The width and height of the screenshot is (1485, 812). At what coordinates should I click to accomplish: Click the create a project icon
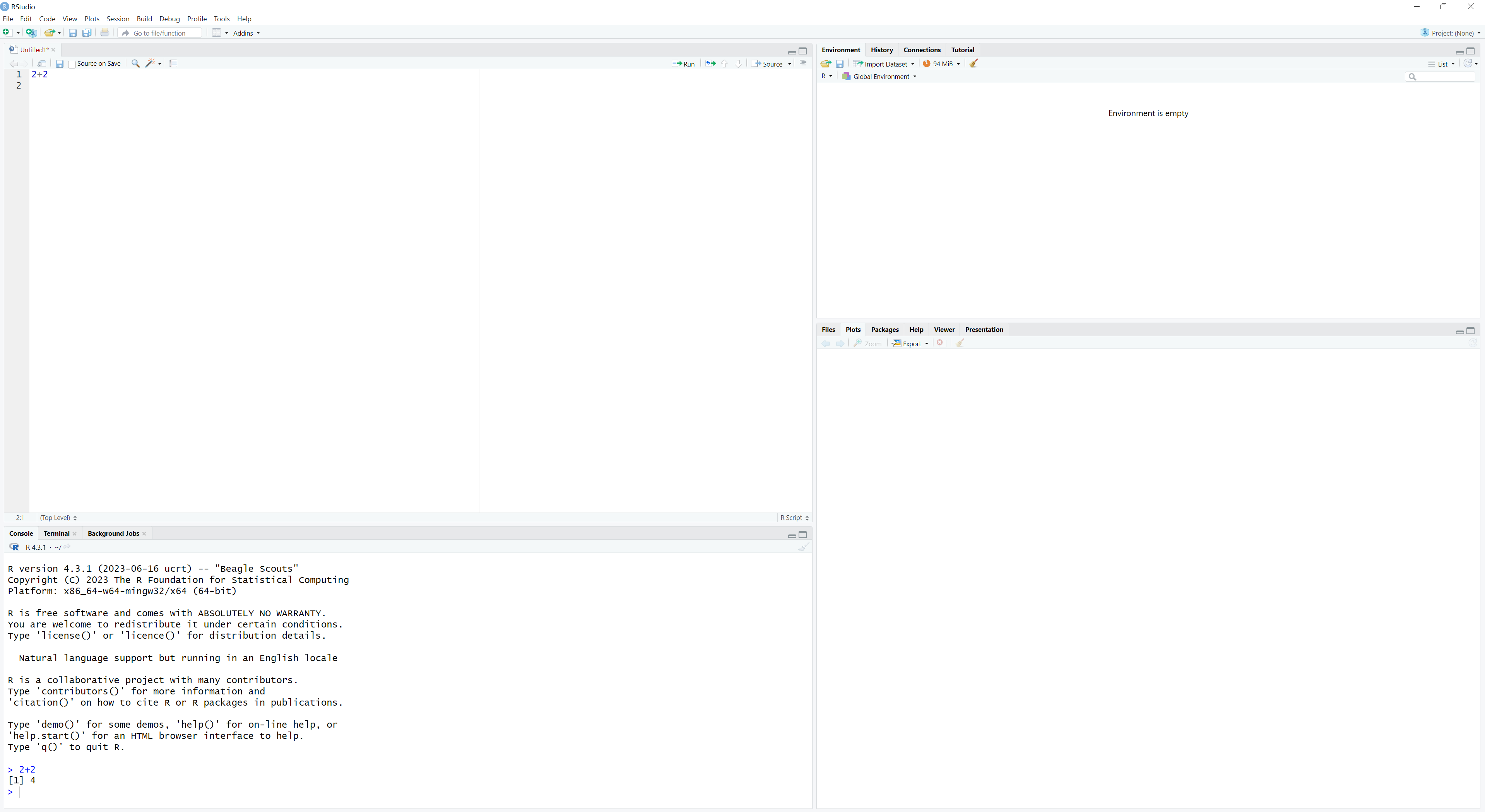click(x=31, y=33)
